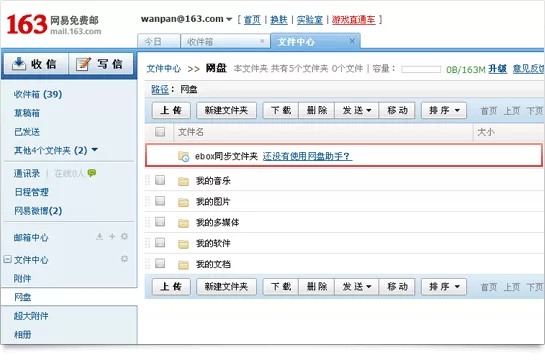Open 附件 under 文件中心

[x=23, y=278]
